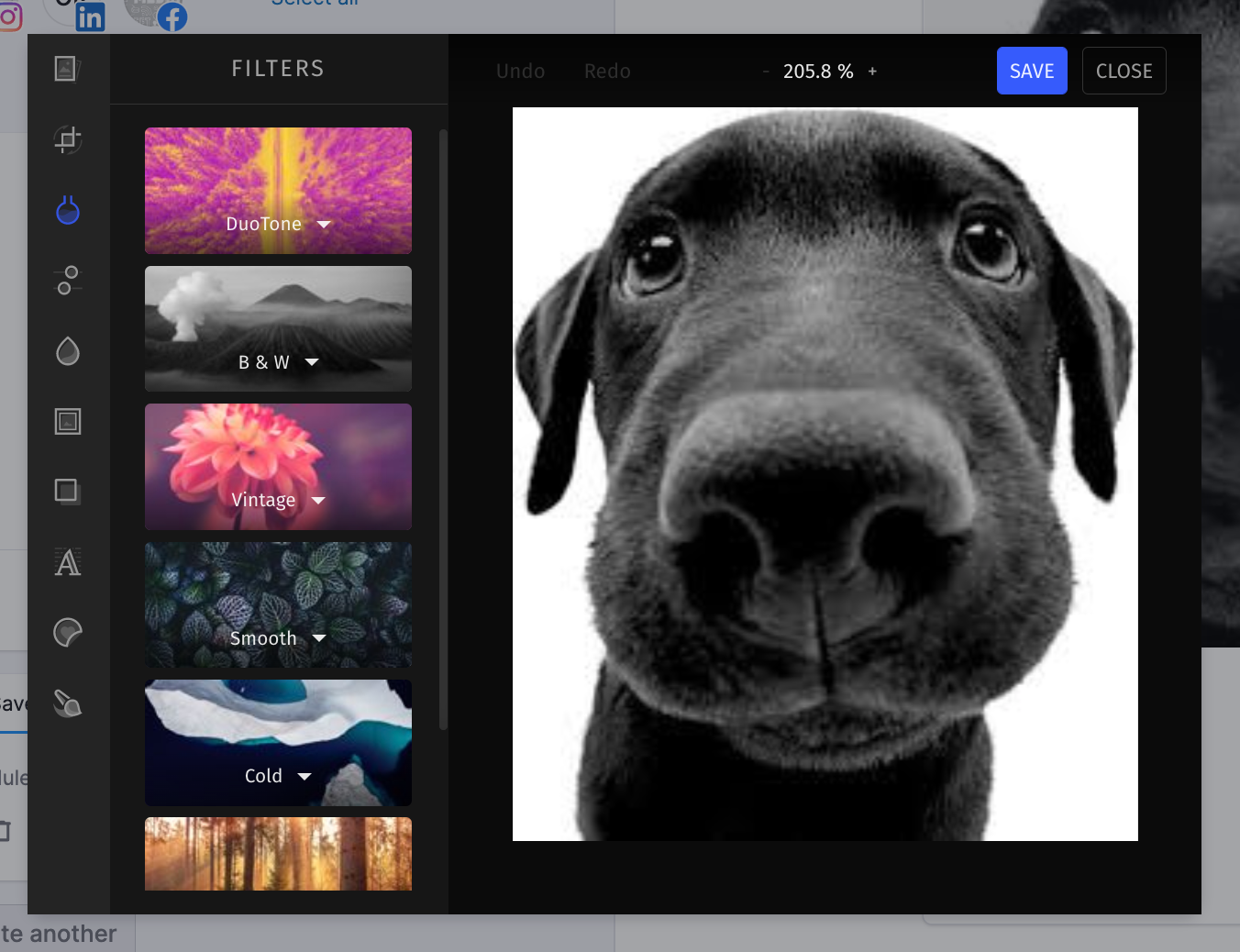Save the edited image
Screen dimensions: 1240x952
1032,71
